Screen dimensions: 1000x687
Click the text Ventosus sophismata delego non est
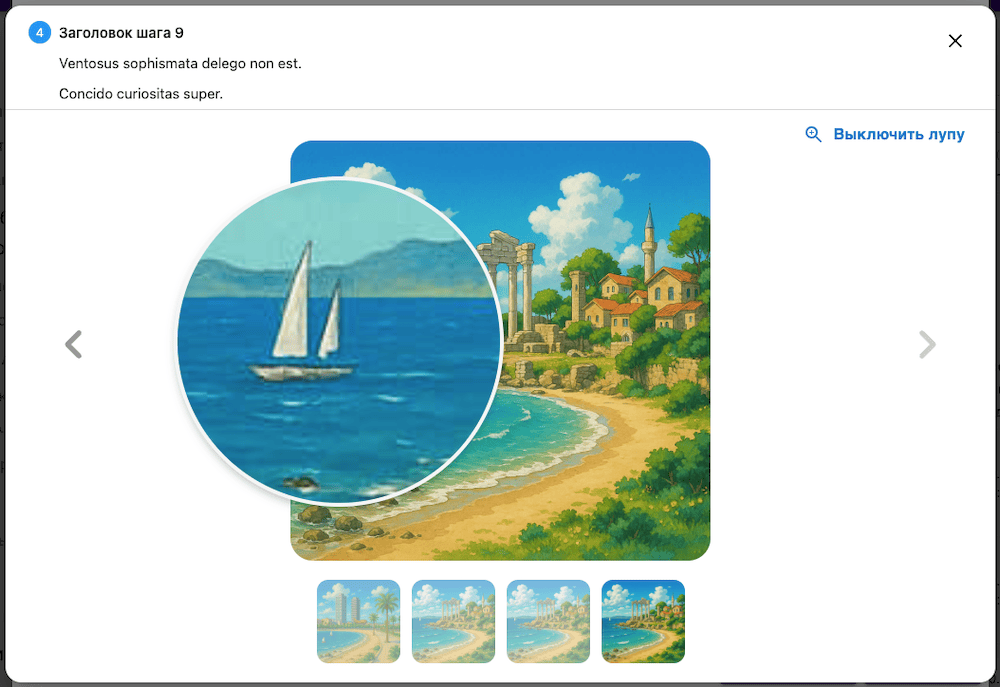(x=180, y=64)
